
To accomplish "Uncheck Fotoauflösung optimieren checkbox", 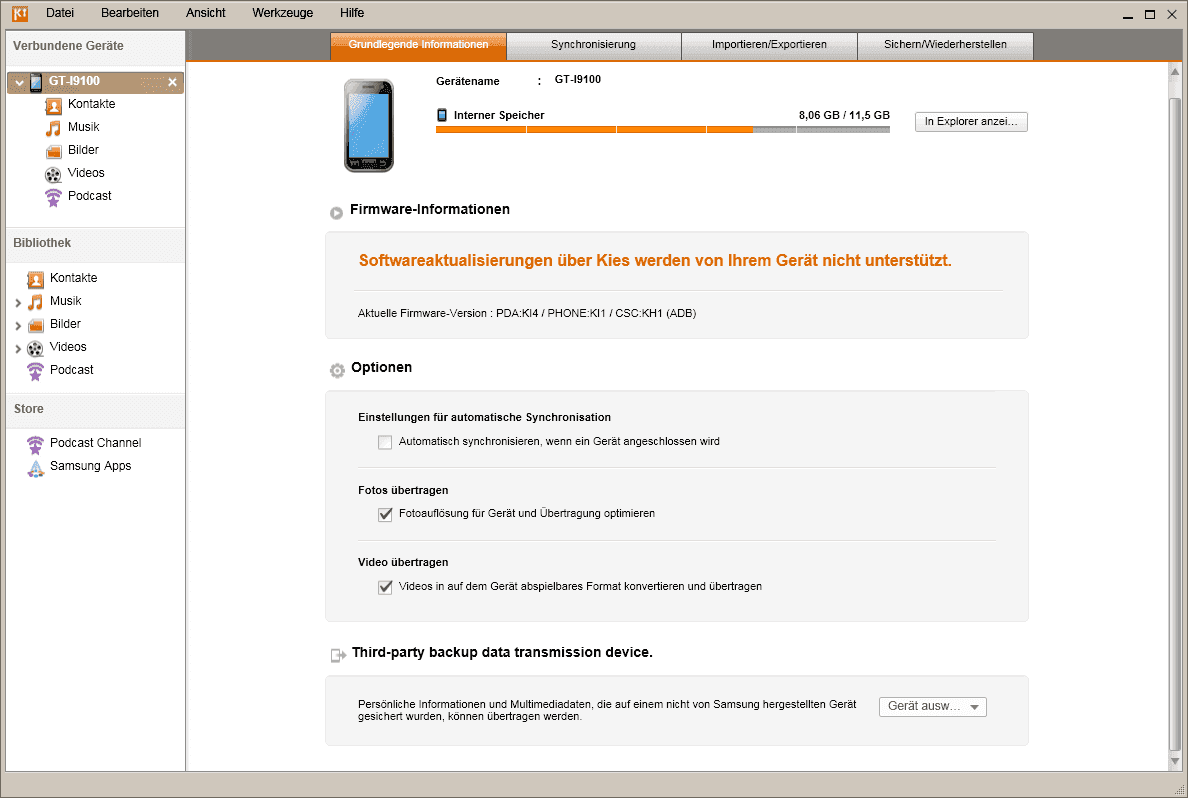I will (385, 514).
